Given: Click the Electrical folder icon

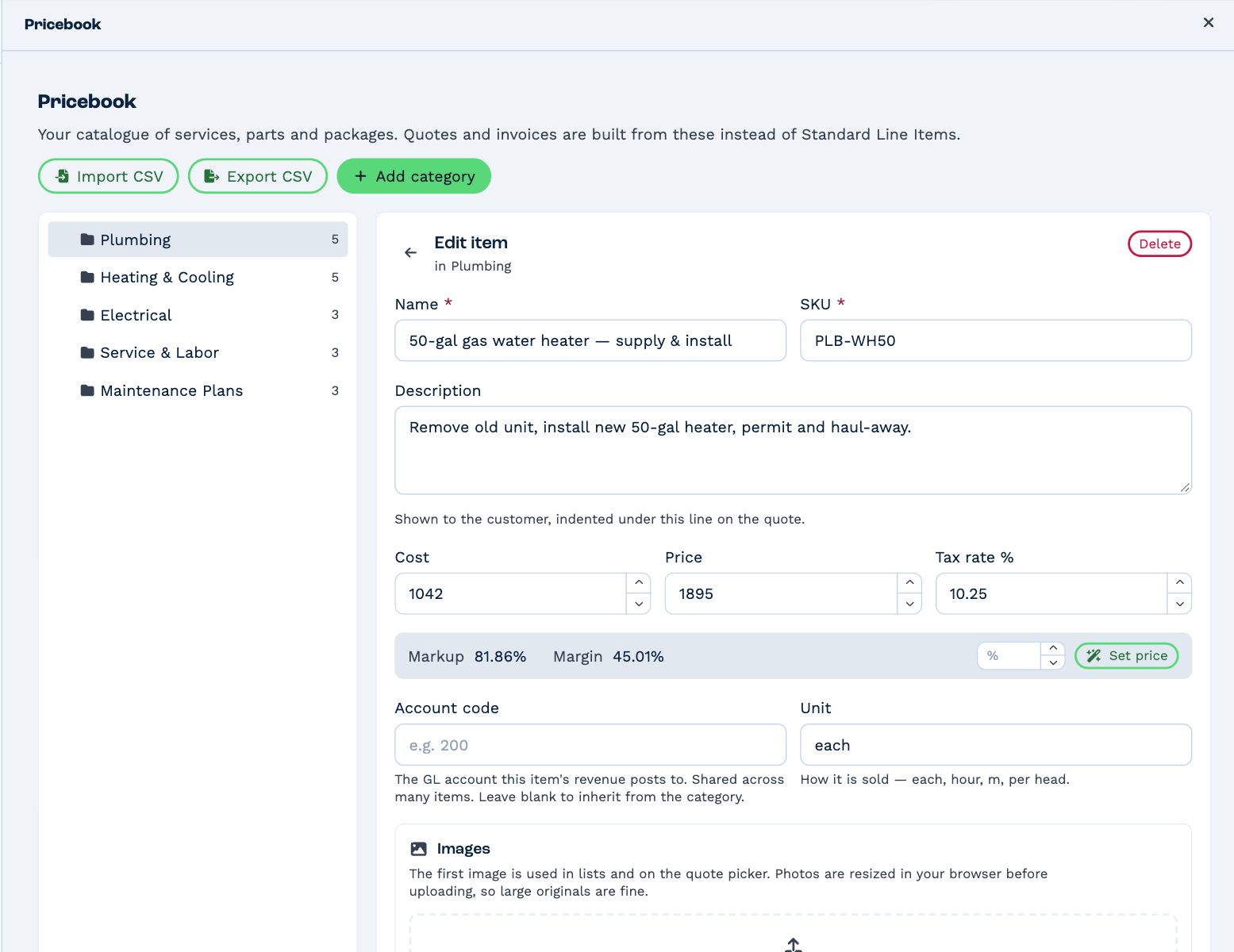Looking at the screenshot, I should pos(87,315).
